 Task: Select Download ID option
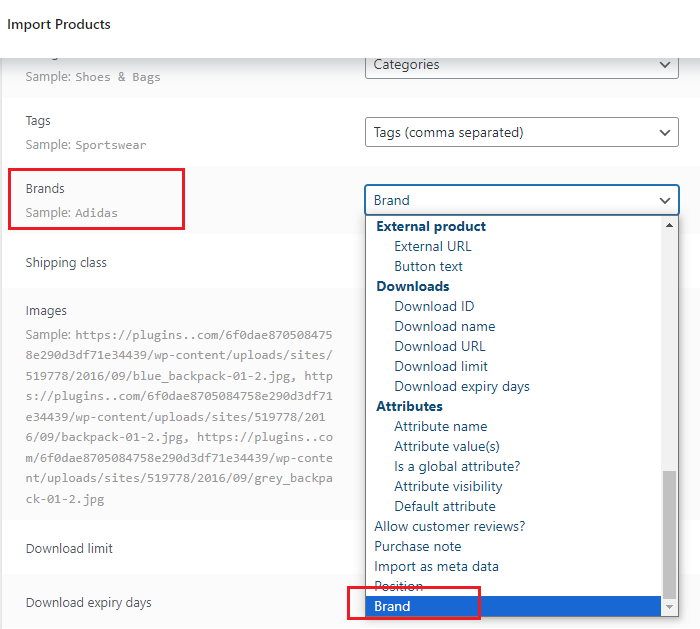(x=434, y=306)
